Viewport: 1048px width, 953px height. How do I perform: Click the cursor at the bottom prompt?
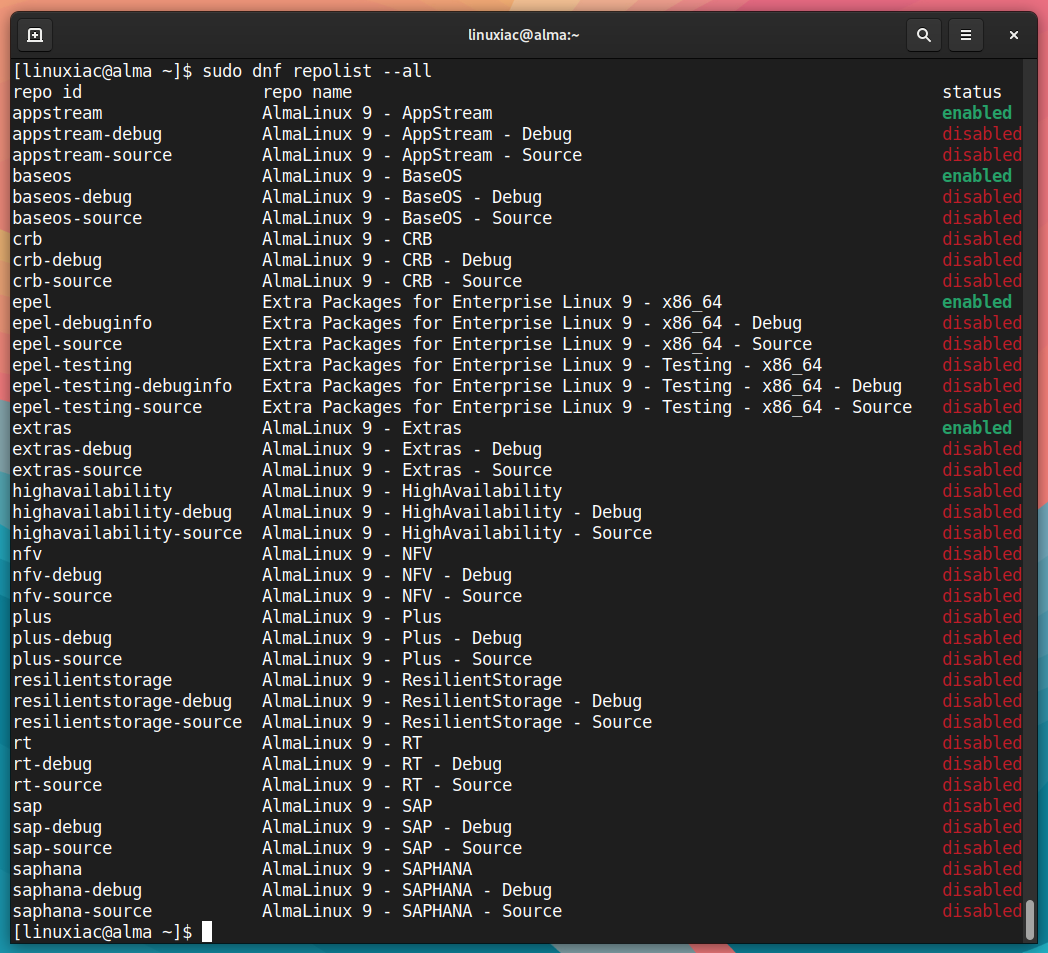[x=207, y=932]
